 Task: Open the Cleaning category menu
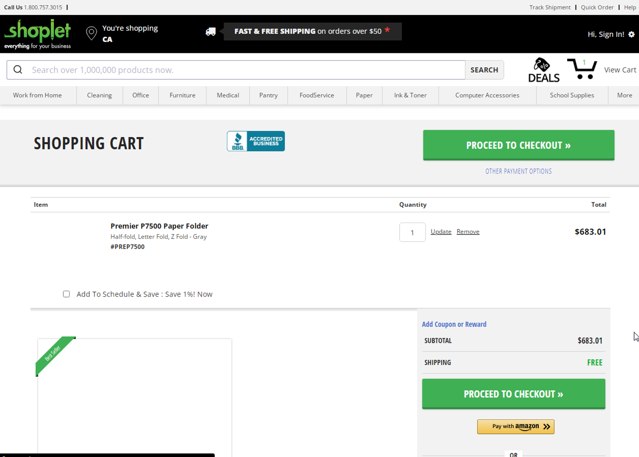(99, 95)
